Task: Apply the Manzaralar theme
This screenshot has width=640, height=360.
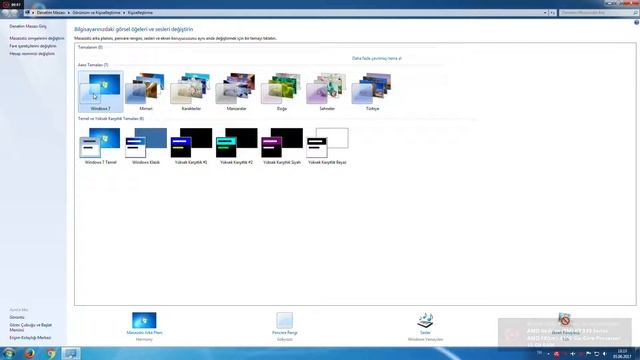Action: (236, 91)
